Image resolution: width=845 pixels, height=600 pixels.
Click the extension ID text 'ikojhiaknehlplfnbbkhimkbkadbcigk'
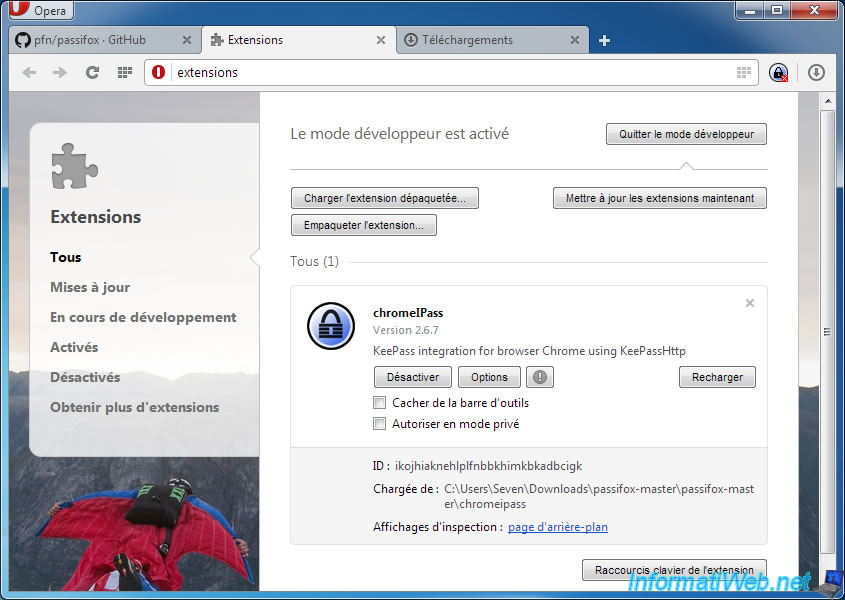coord(488,466)
